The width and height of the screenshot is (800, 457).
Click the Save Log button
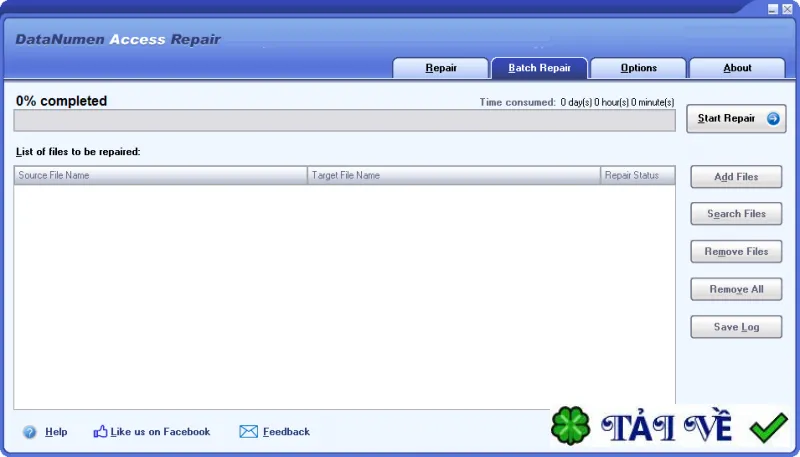click(x=736, y=327)
